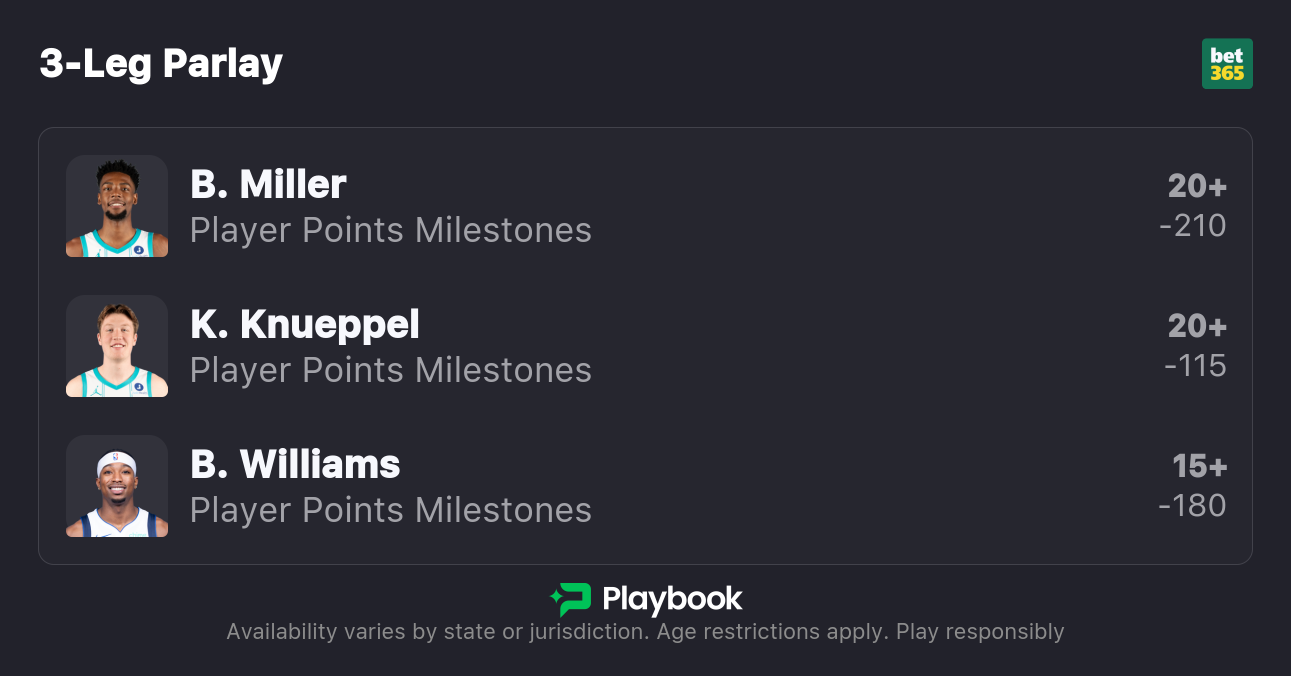Select the K. Knueppel player name
1291x676 pixels.
[x=305, y=325]
